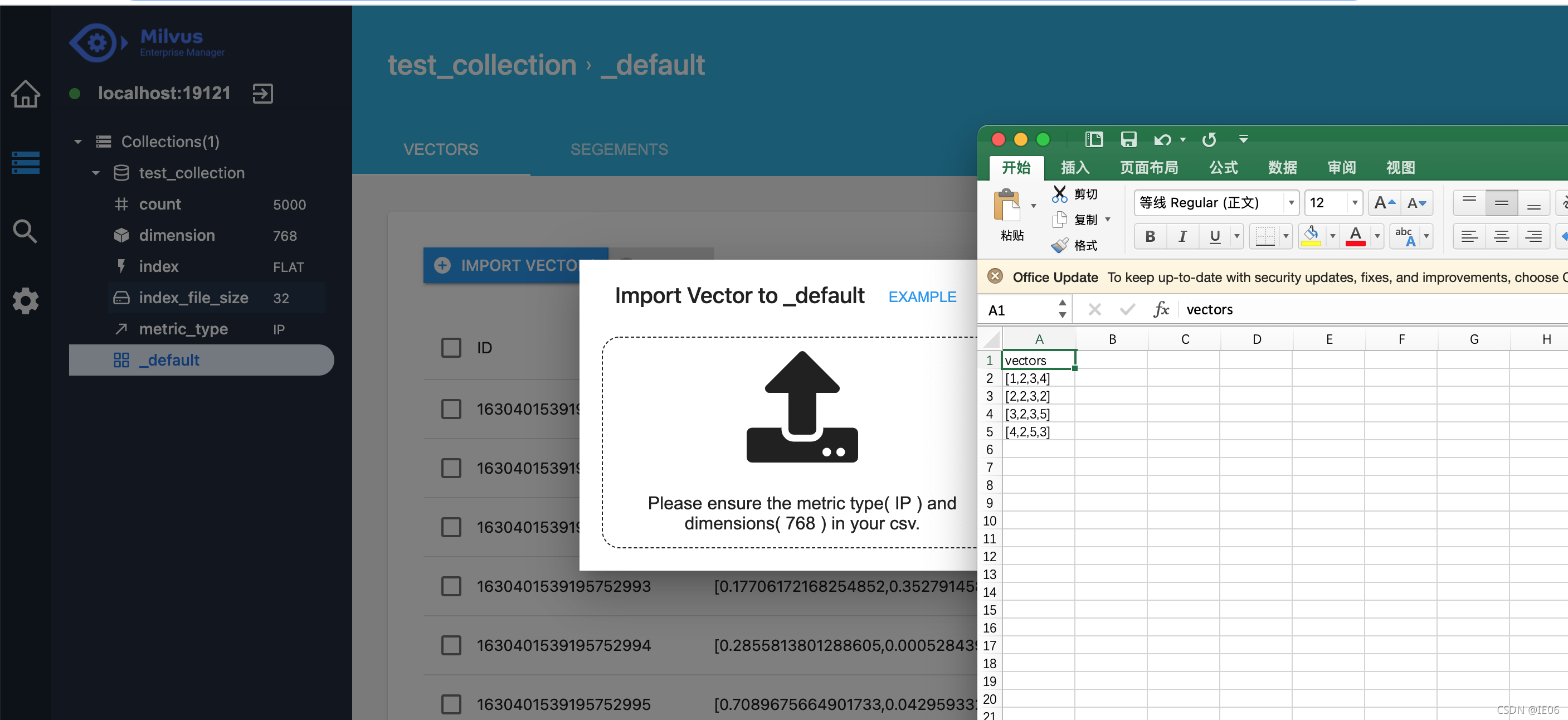Click the IMPORT VECTOR button
The height and width of the screenshot is (720, 1568).
515,265
